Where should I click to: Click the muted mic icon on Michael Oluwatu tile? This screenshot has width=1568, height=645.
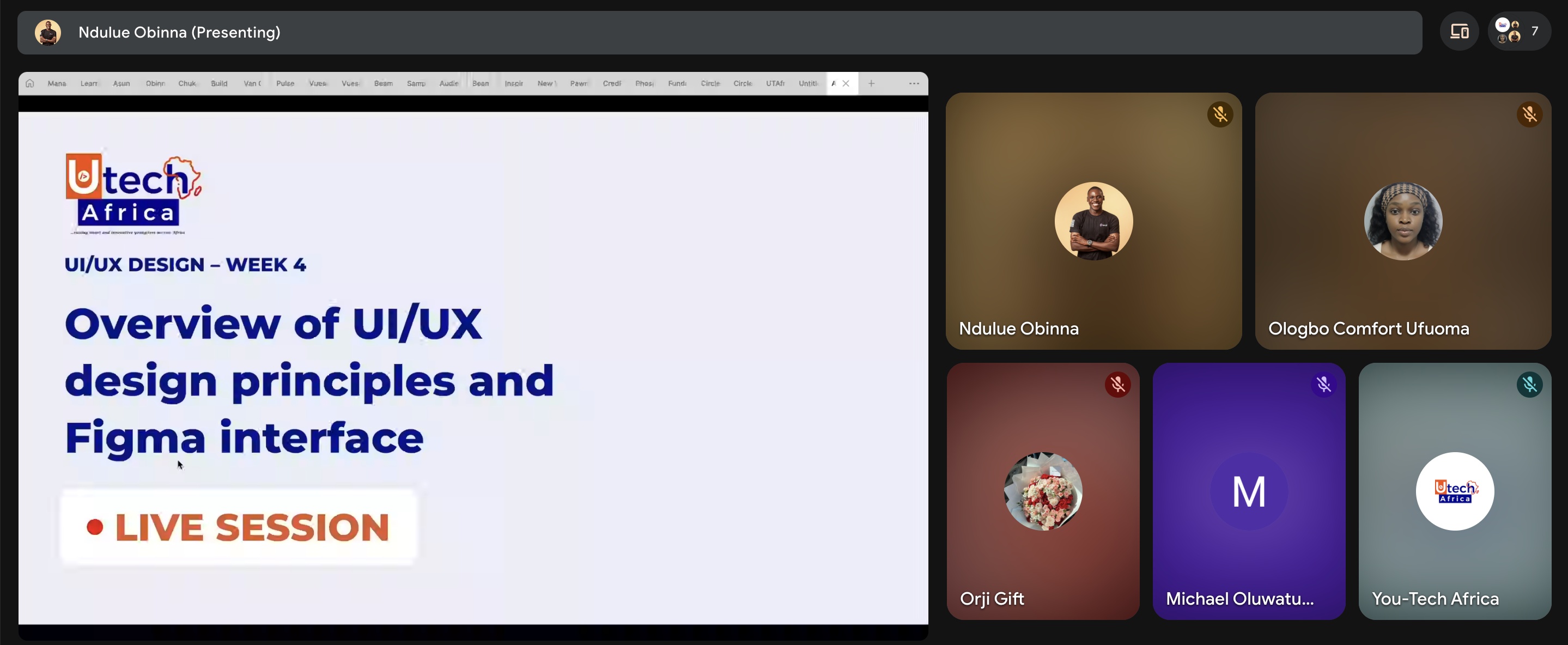point(1324,385)
